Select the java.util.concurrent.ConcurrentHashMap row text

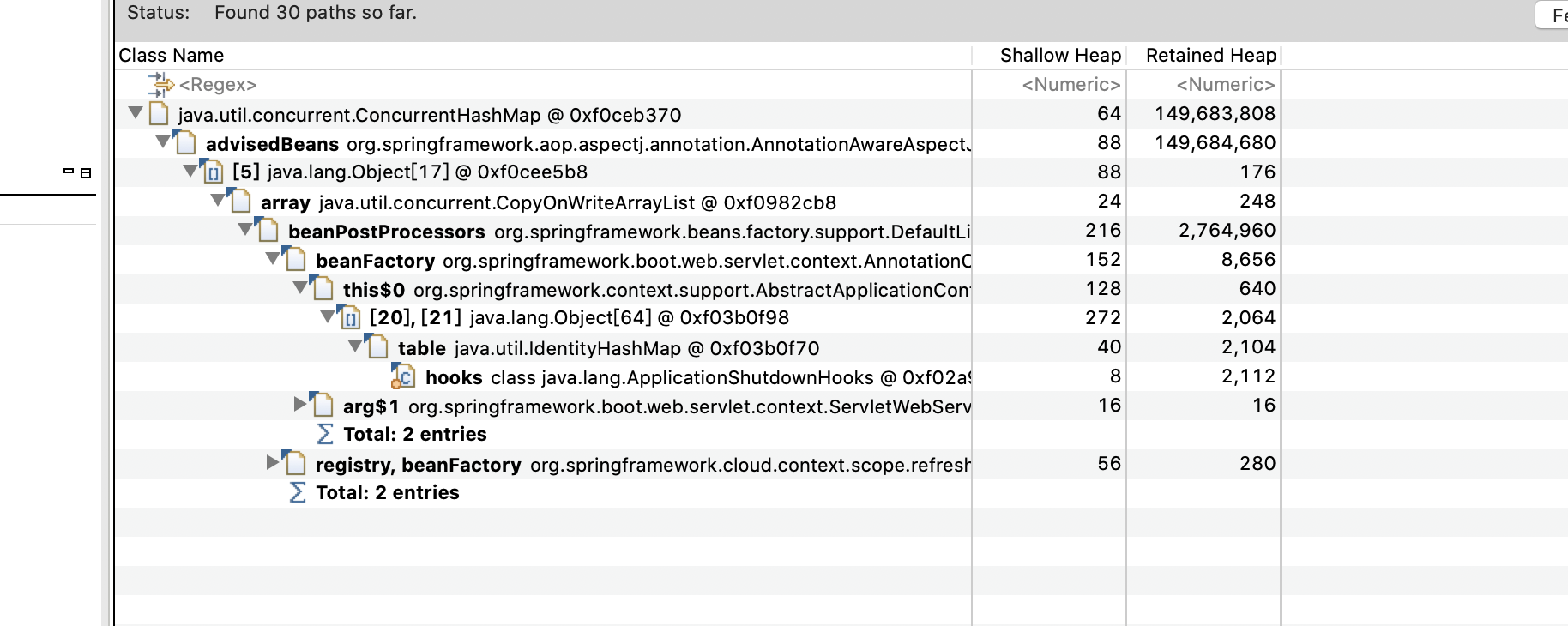coord(430,115)
